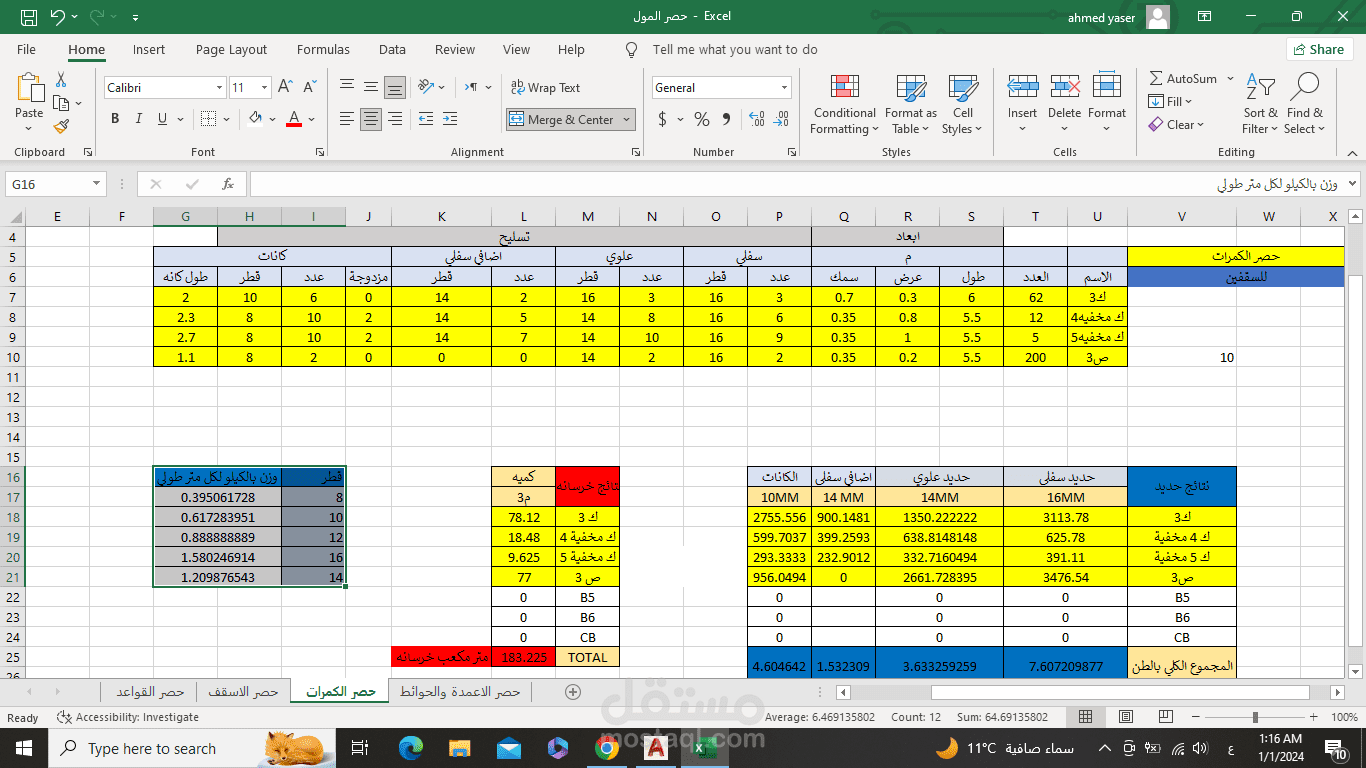
Task: Click the zoom in plus button
Action: click(x=1314, y=717)
